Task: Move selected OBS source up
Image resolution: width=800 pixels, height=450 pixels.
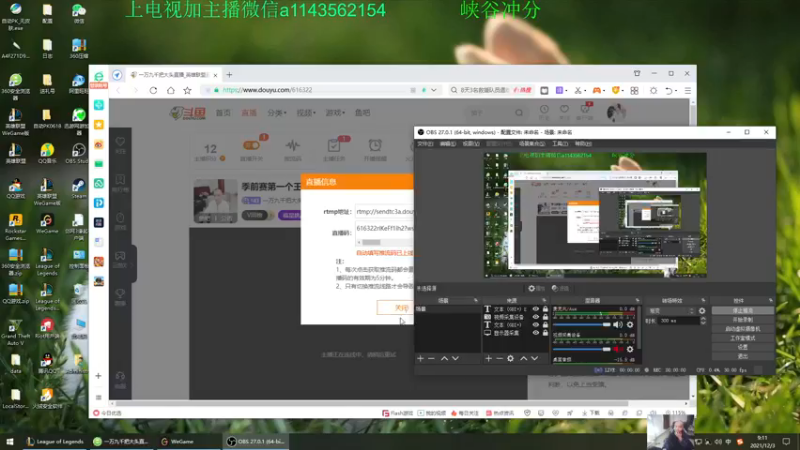Action: (523, 359)
